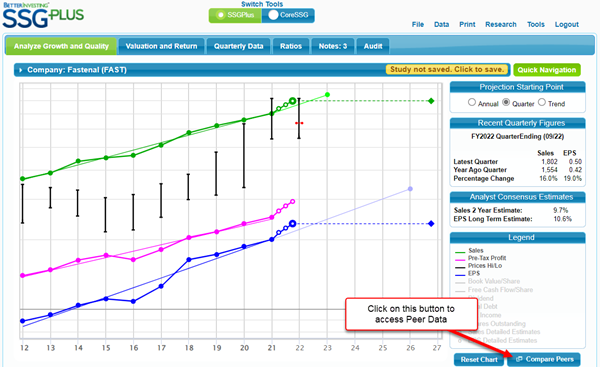Image resolution: width=600 pixels, height=367 pixels.
Task: Select the Trend projection radio button
Action: (x=542, y=102)
